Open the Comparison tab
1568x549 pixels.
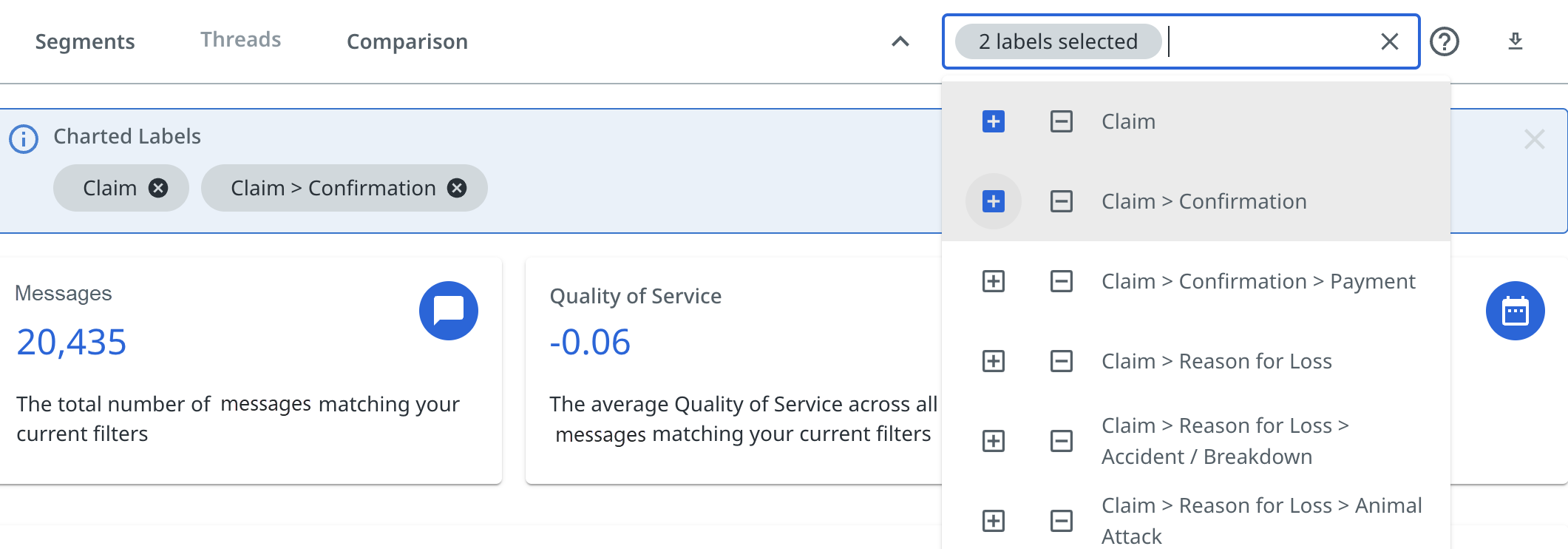pyautogui.click(x=407, y=41)
